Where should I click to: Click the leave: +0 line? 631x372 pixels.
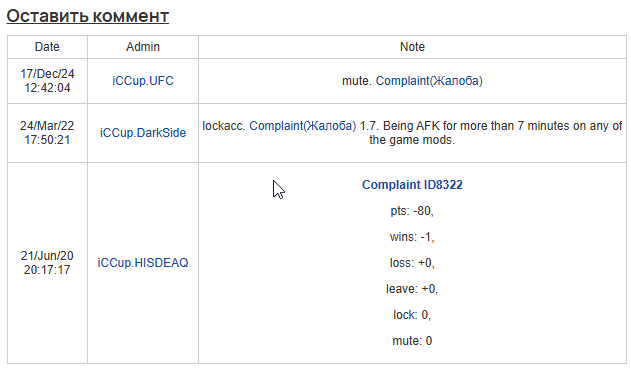point(412,289)
